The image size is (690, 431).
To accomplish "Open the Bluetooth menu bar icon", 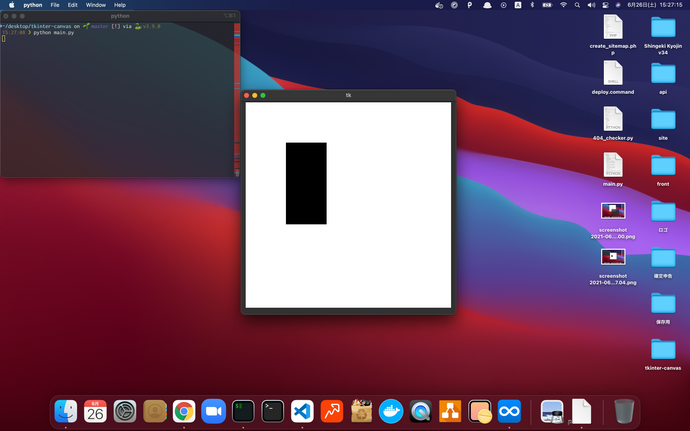I will click(532, 5).
